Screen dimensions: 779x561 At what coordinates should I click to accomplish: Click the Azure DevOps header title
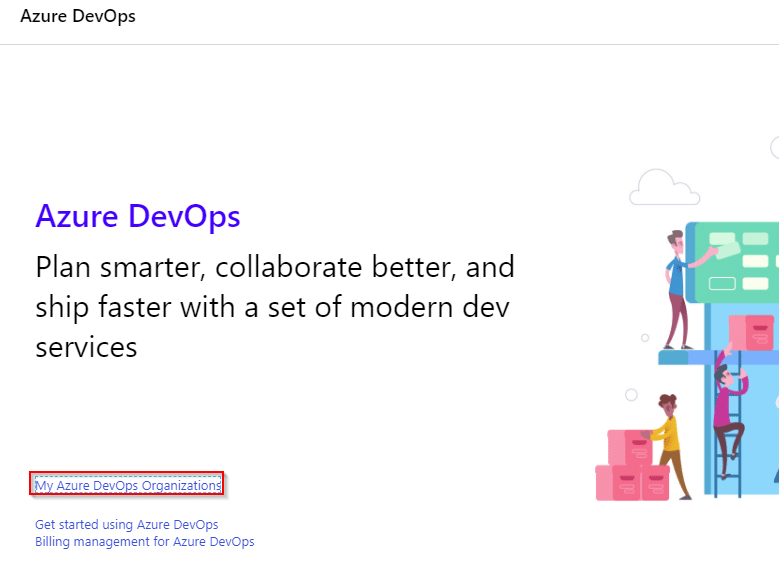click(x=78, y=16)
